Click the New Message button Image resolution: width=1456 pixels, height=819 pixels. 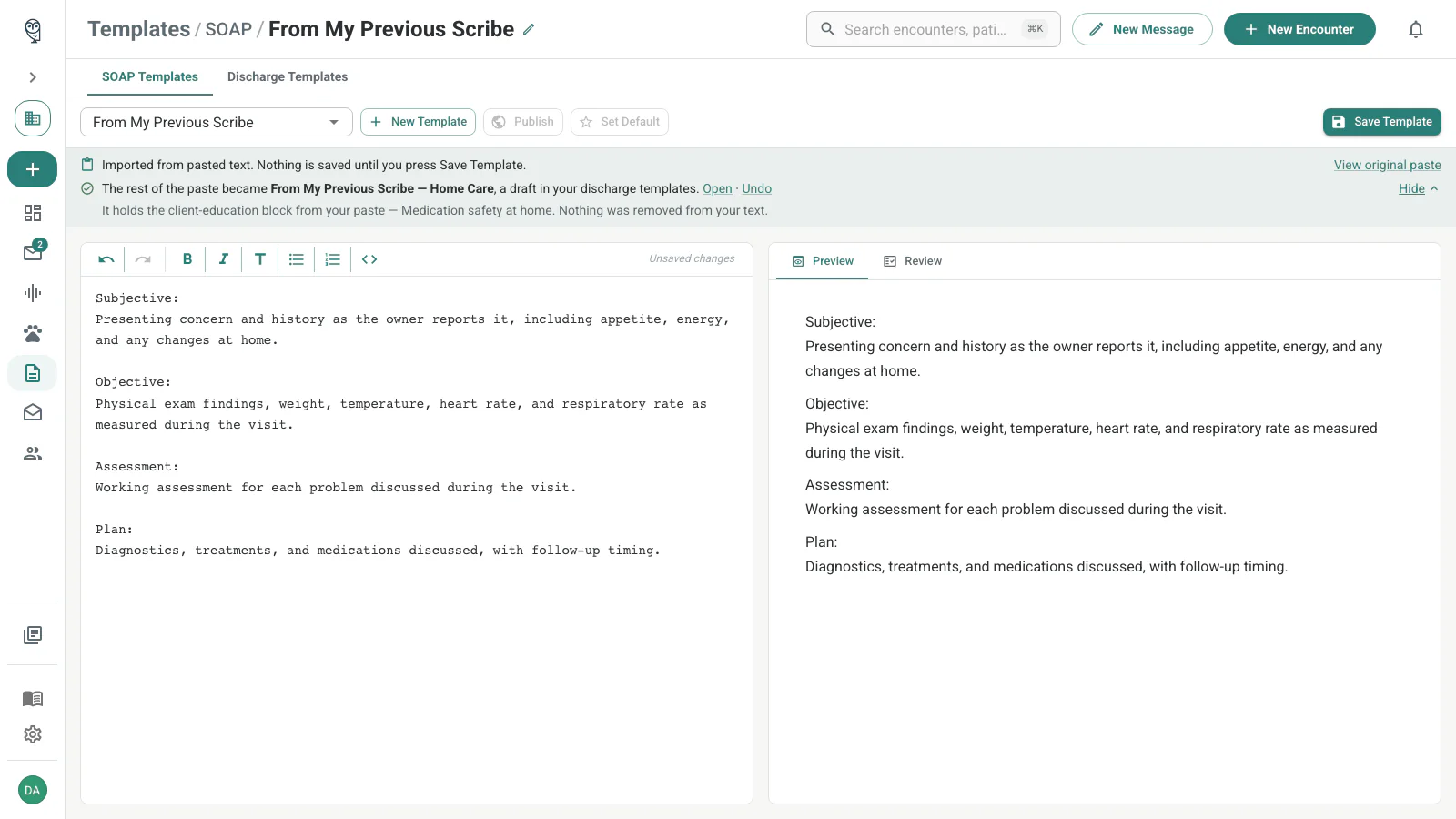point(1142,29)
